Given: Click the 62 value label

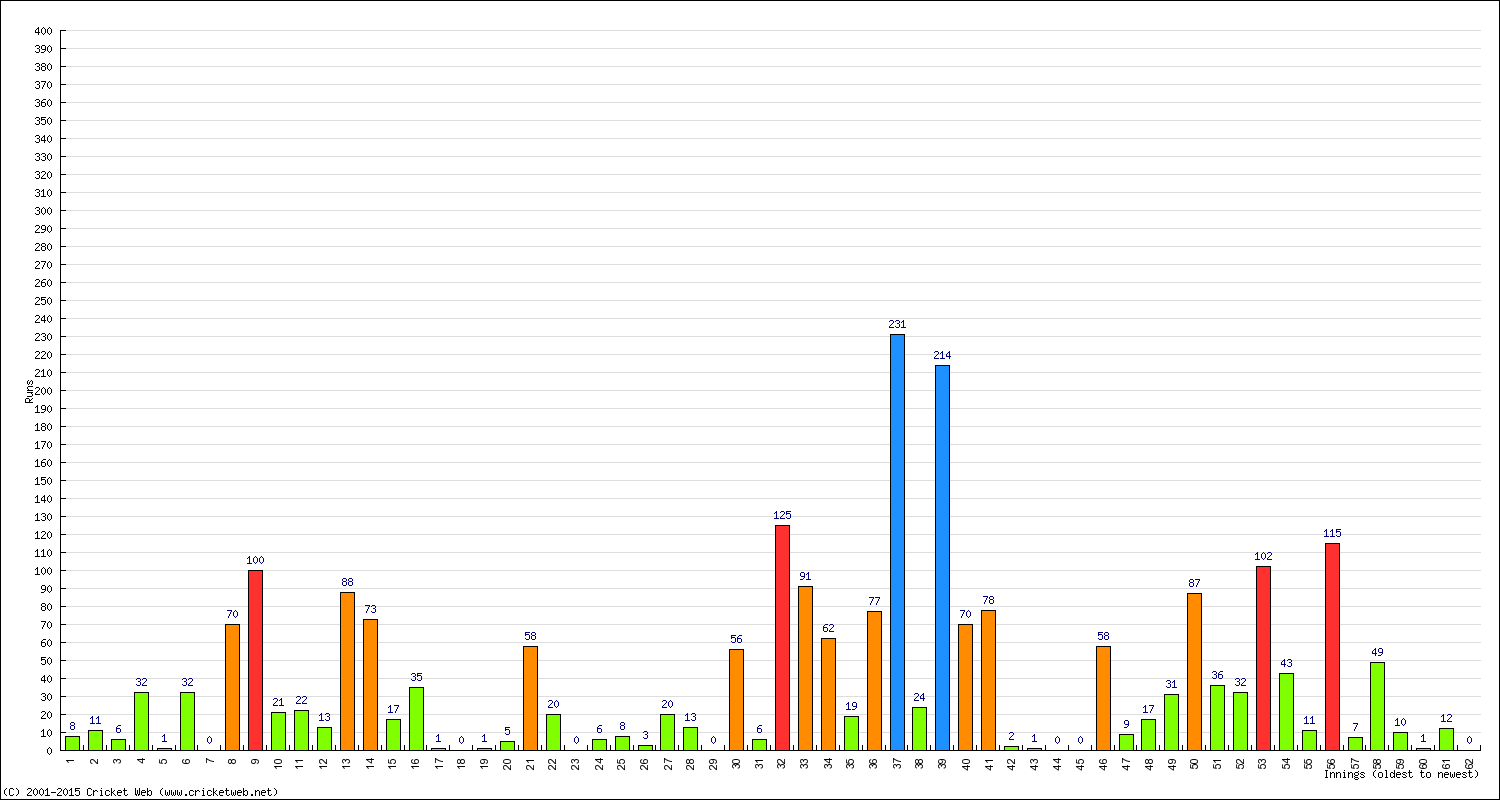Looking at the screenshot, I should (x=828, y=628).
